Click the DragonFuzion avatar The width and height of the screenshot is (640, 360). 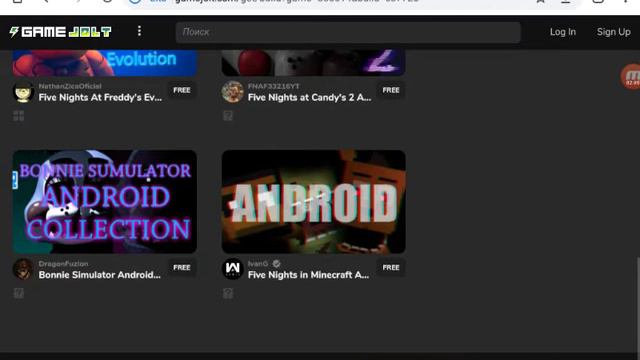pos(23,269)
